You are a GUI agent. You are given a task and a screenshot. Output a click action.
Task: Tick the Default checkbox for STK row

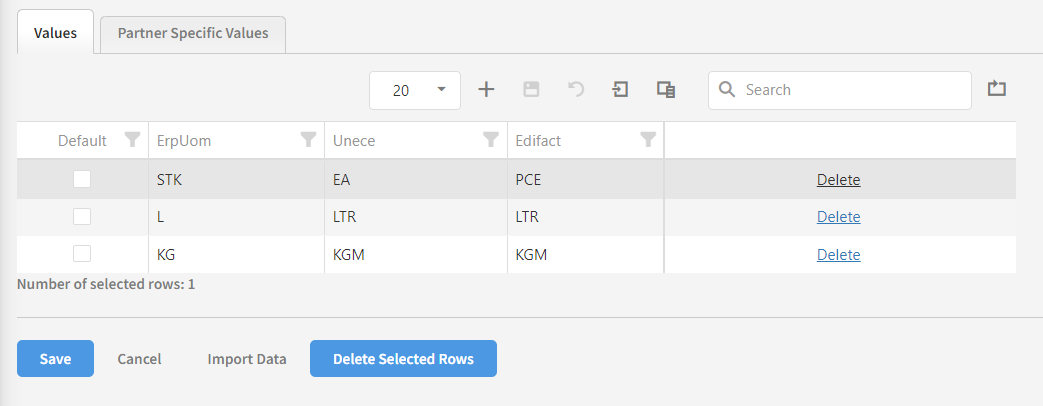82,179
